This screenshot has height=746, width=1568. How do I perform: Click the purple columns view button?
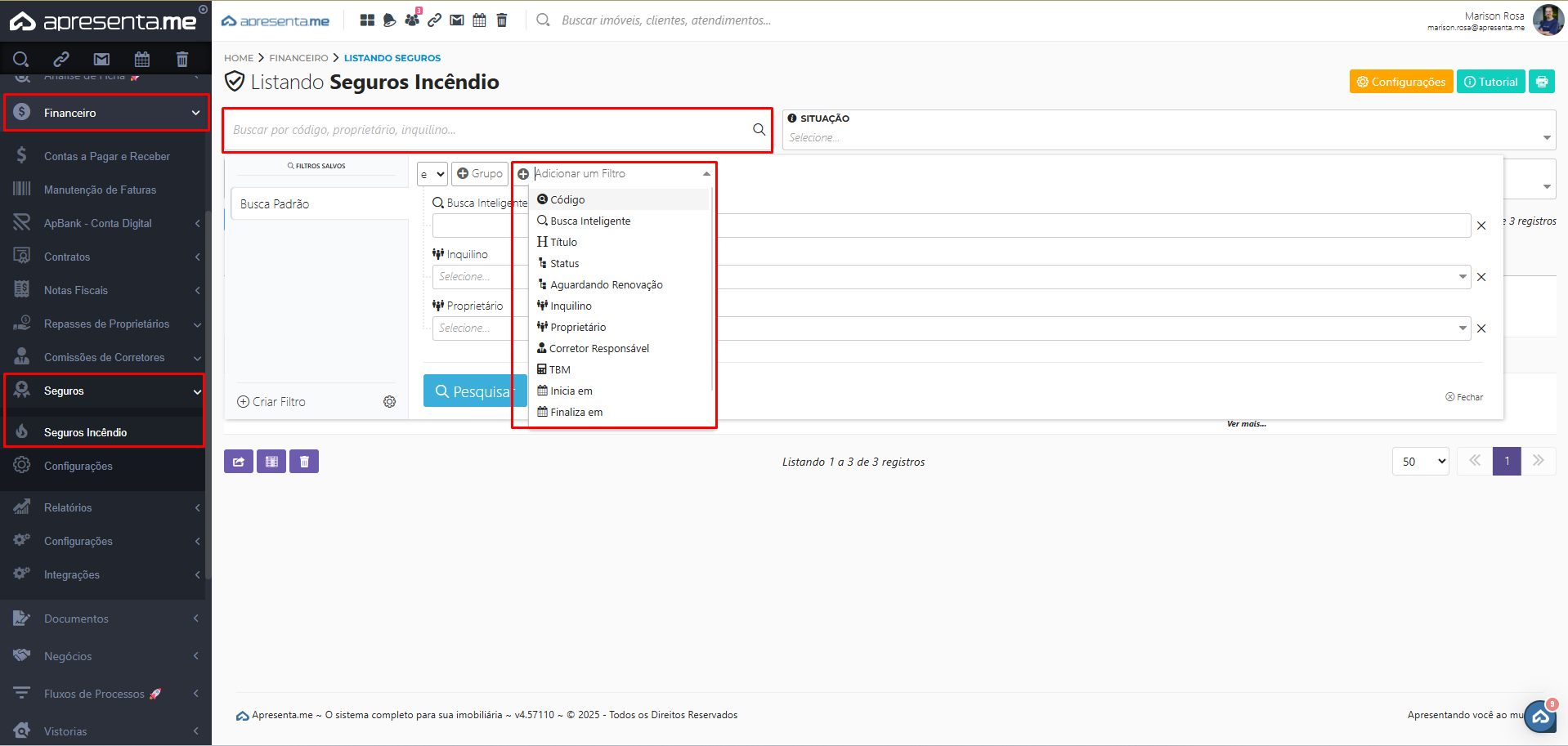271,462
